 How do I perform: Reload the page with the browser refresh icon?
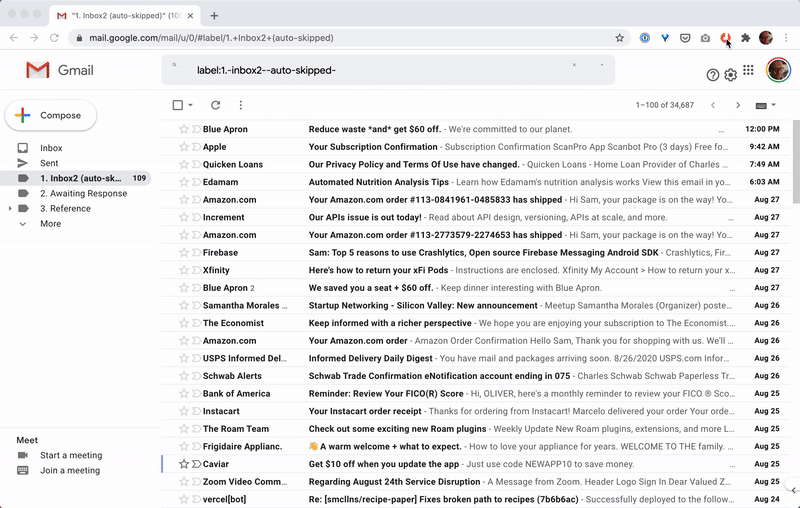tap(54, 38)
